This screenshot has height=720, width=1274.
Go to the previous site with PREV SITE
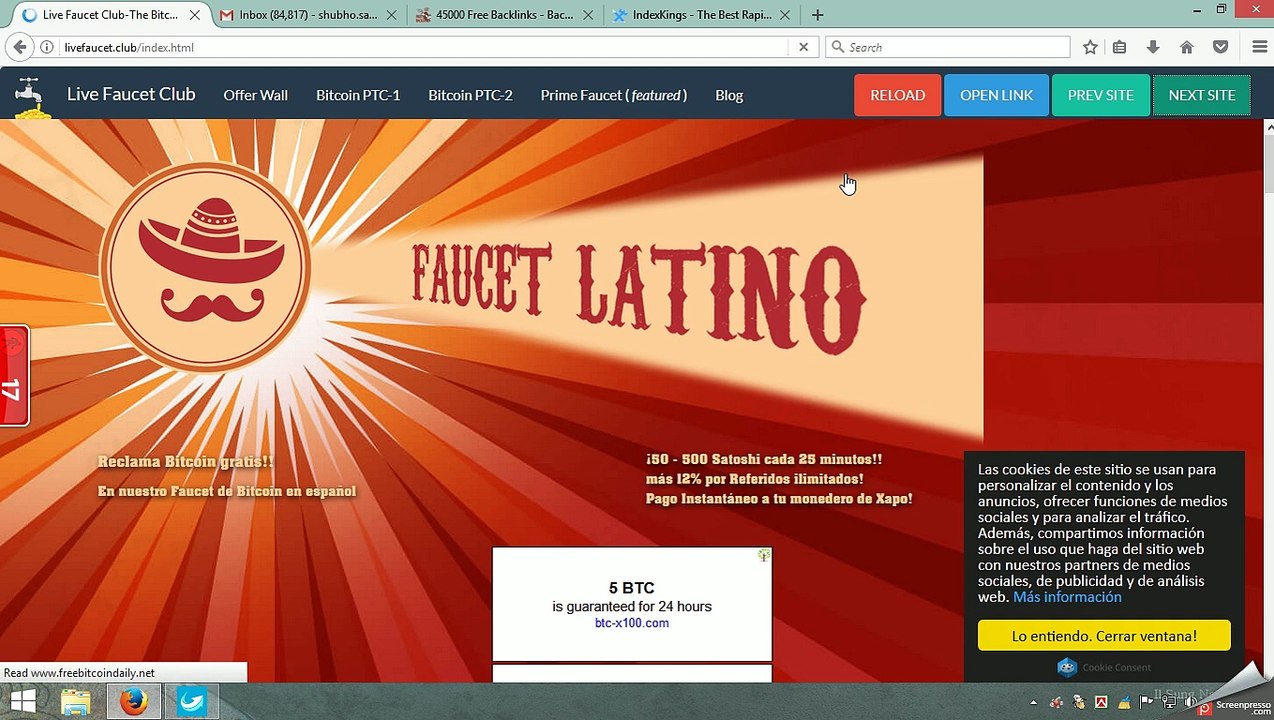[1100, 95]
